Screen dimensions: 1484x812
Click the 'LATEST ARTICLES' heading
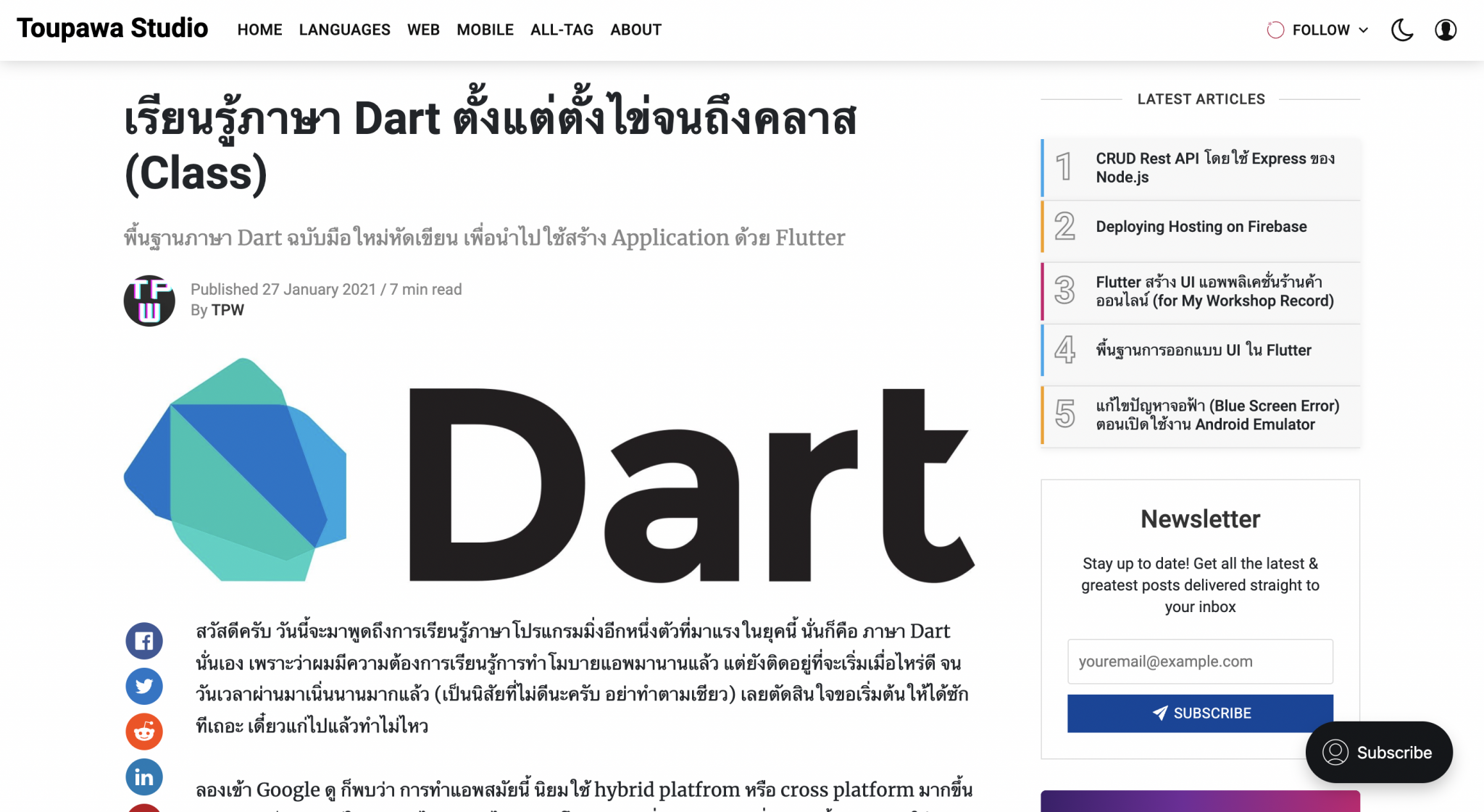[x=1201, y=99]
